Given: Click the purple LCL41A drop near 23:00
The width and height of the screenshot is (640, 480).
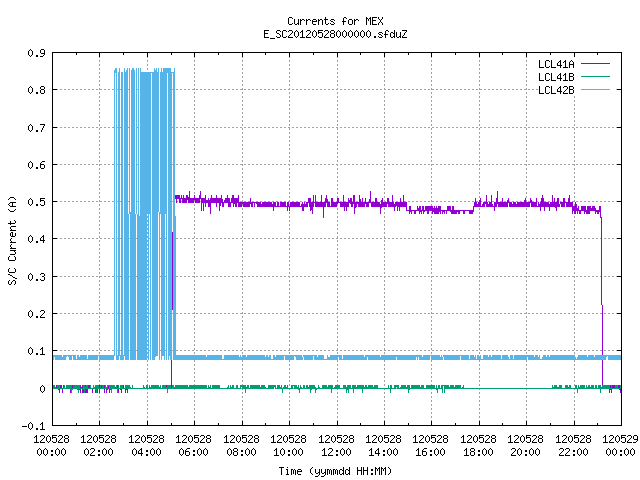Looking at the screenshot, I should 602,298.
